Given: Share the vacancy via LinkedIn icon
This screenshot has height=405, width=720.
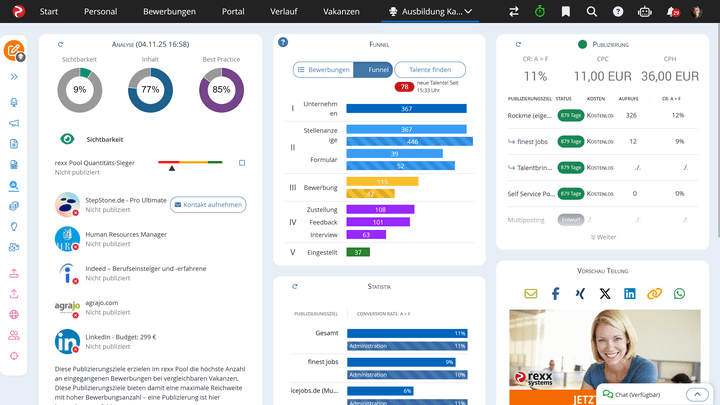Looking at the screenshot, I should pos(630,294).
